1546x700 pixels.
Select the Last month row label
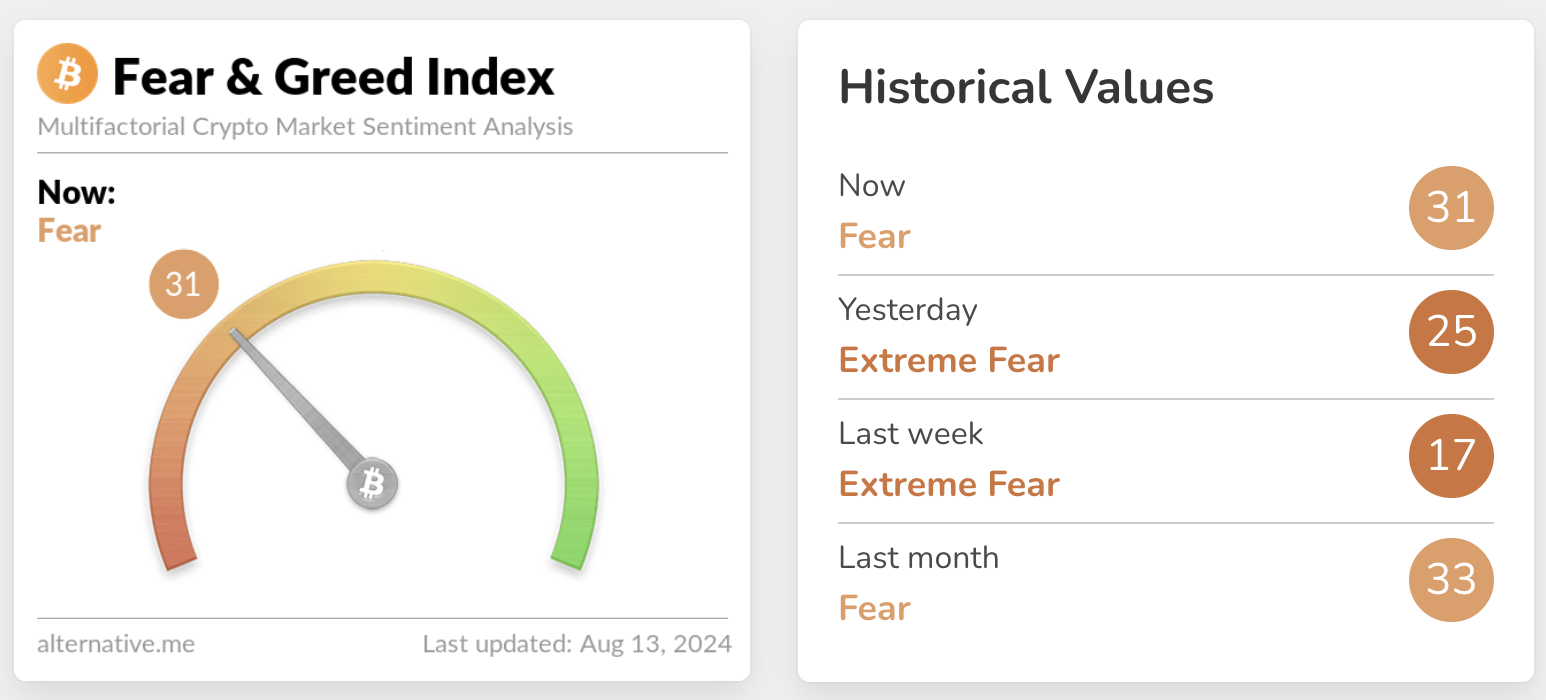[918, 557]
